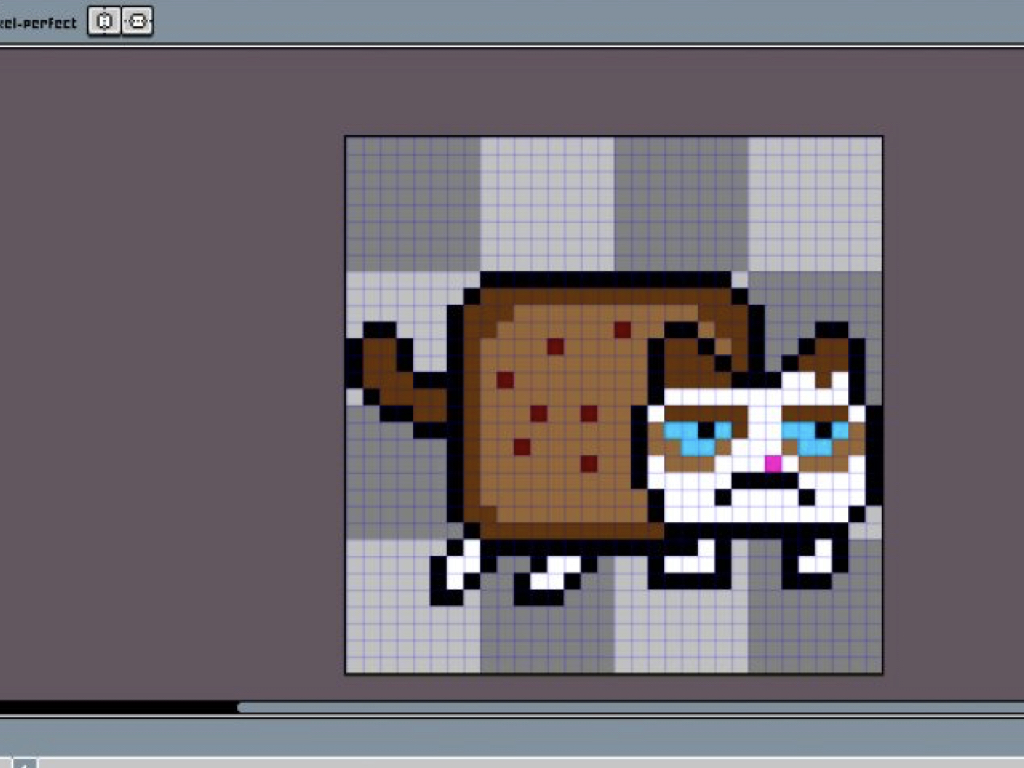Click the pink nose pixel on the cat
Screen dimensions: 1024x768
tap(773, 464)
